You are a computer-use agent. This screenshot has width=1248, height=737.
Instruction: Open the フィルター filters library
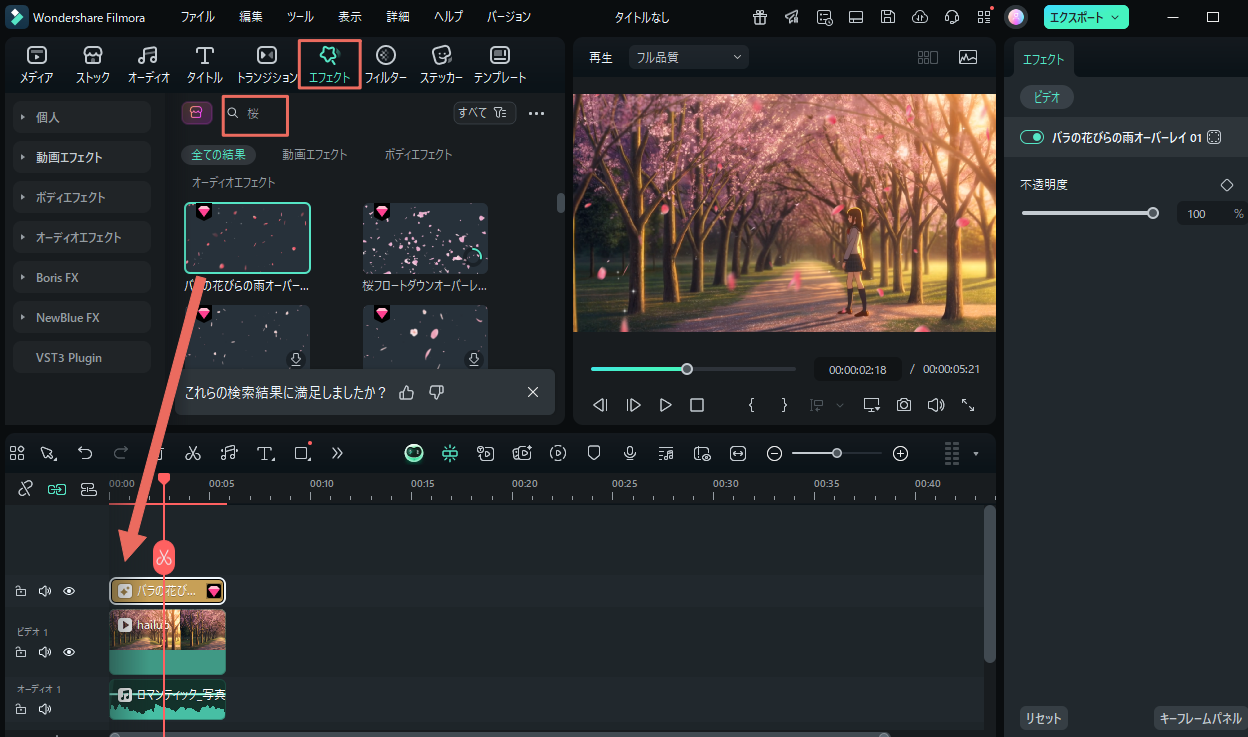click(x=385, y=64)
